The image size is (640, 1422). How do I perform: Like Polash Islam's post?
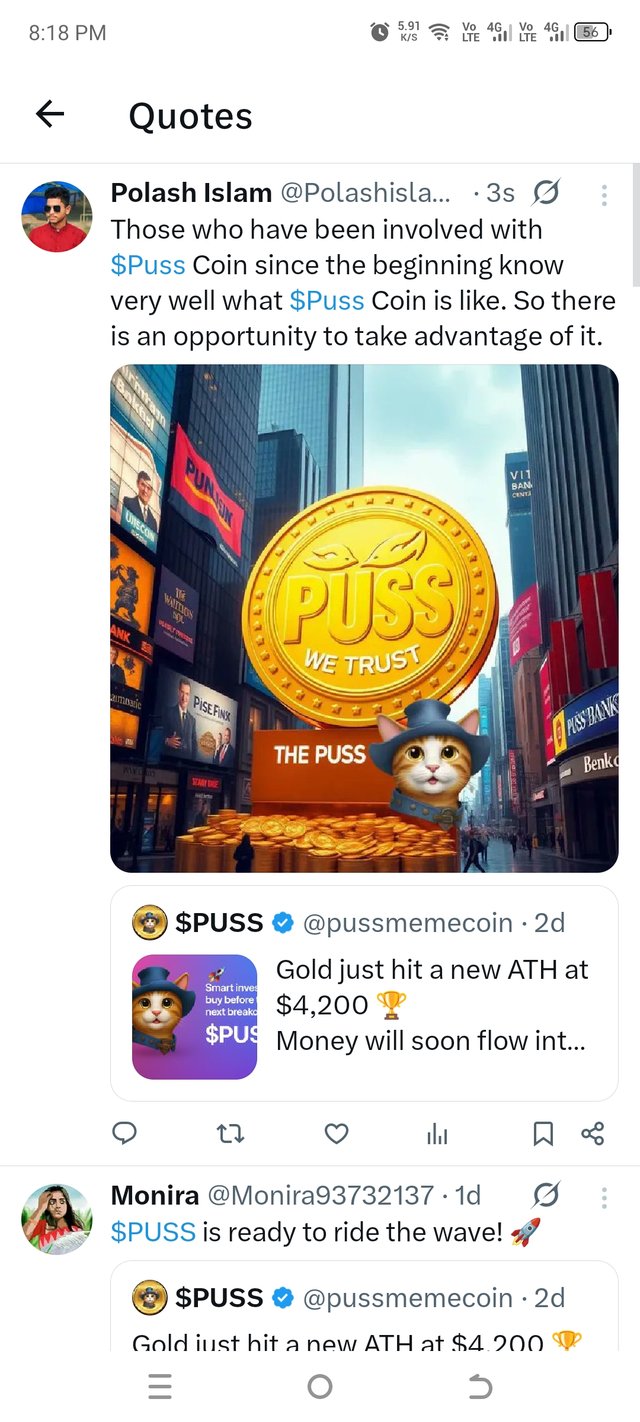pyautogui.click(x=337, y=1133)
